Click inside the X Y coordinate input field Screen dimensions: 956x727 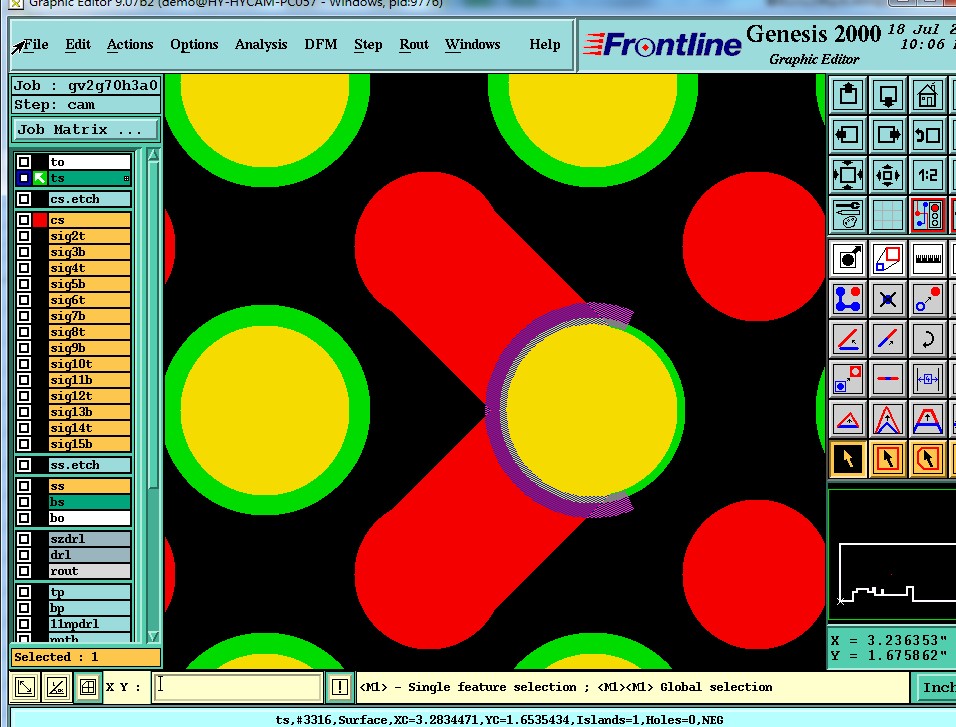(237, 687)
